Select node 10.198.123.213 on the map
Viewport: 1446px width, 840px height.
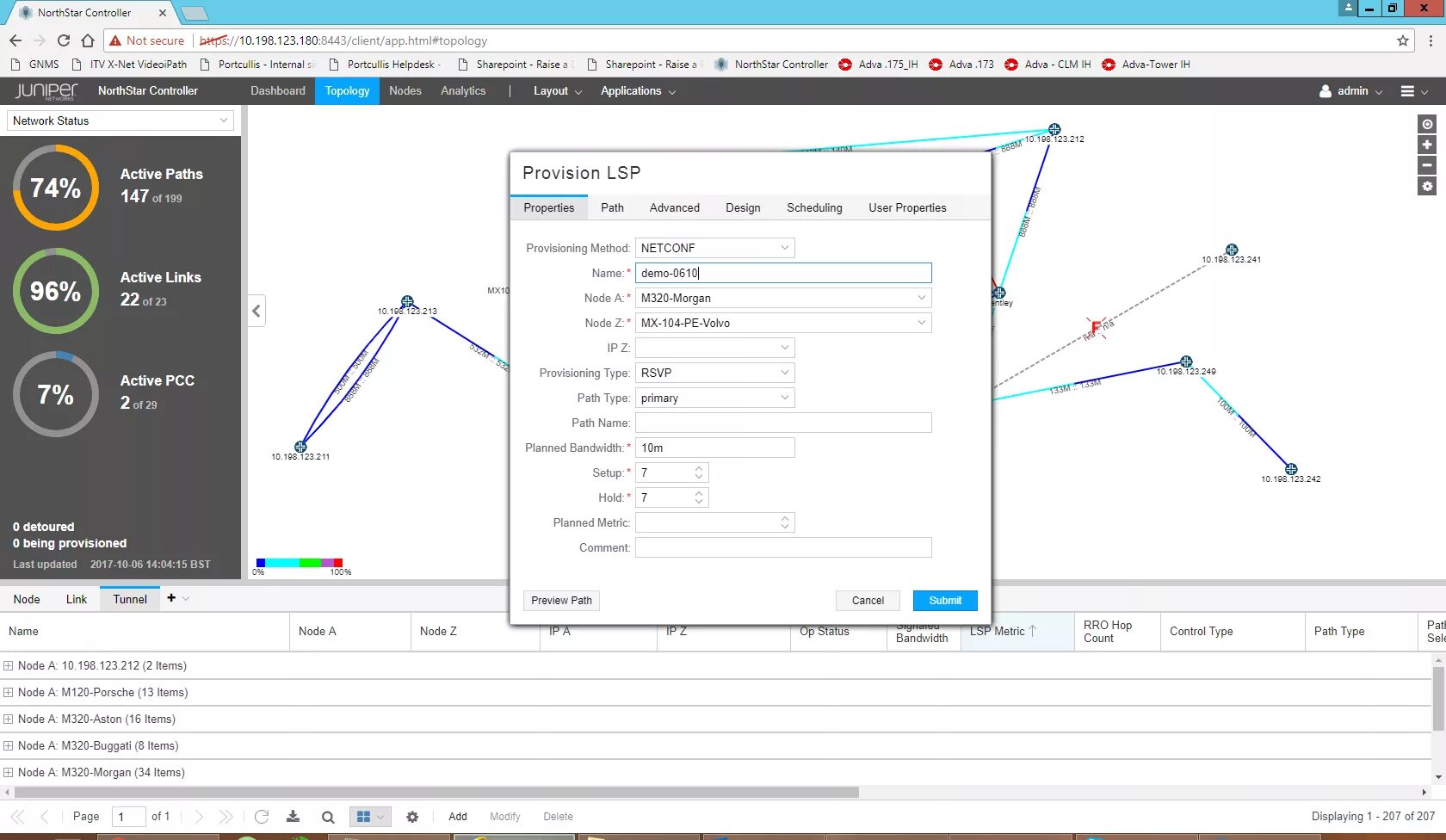click(x=407, y=302)
